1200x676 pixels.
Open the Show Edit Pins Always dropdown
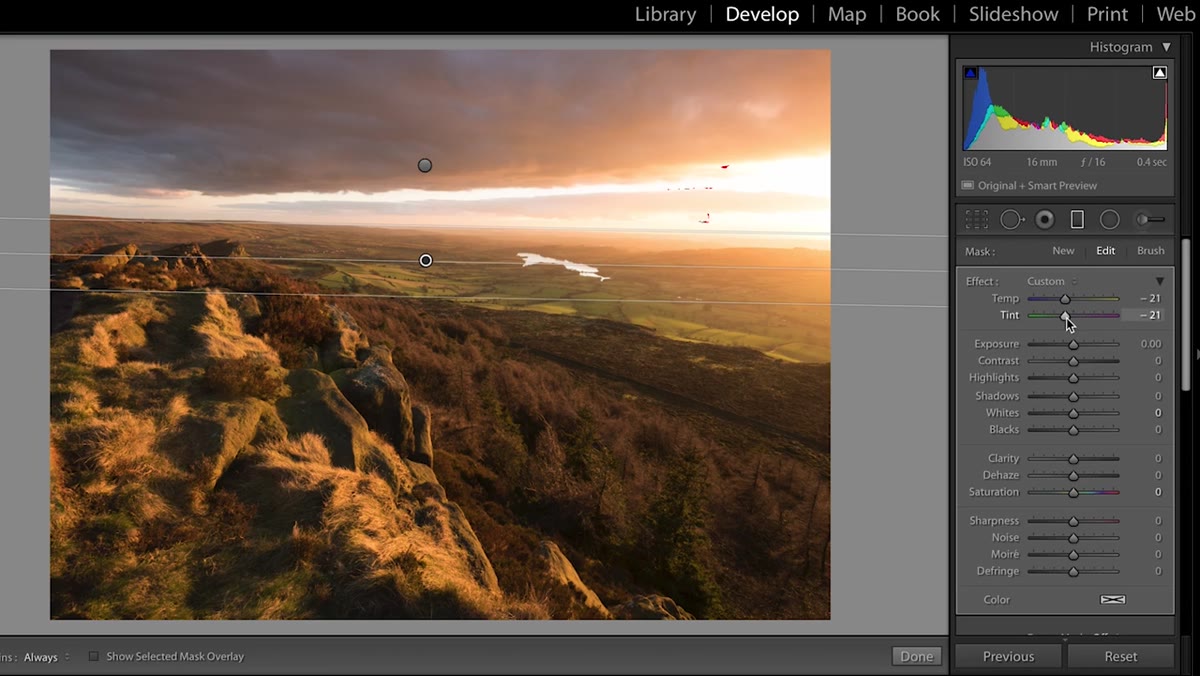[x=47, y=657]
